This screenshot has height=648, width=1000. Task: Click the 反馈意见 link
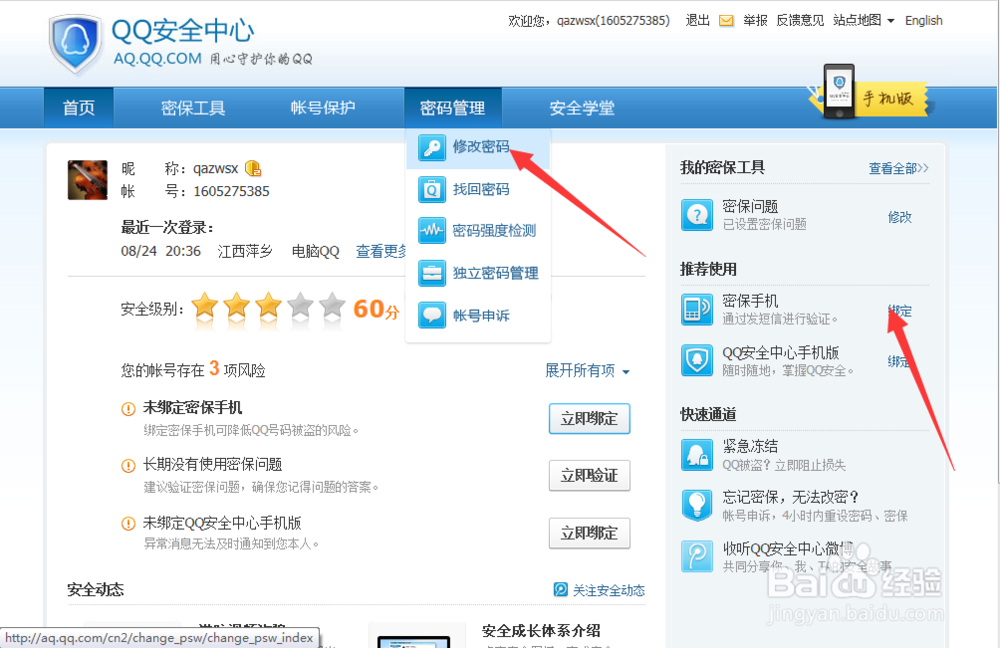[800, 20]
